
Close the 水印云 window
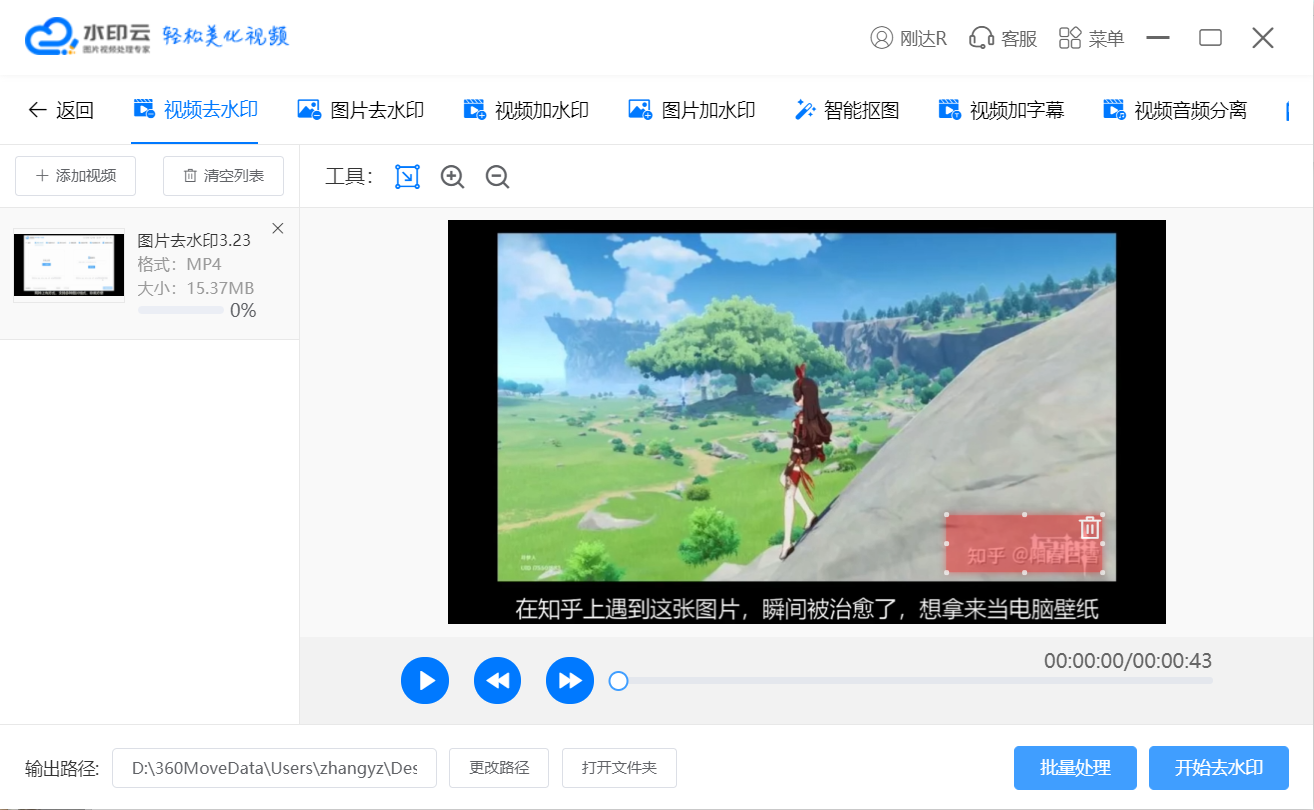tap(1262, 38)
